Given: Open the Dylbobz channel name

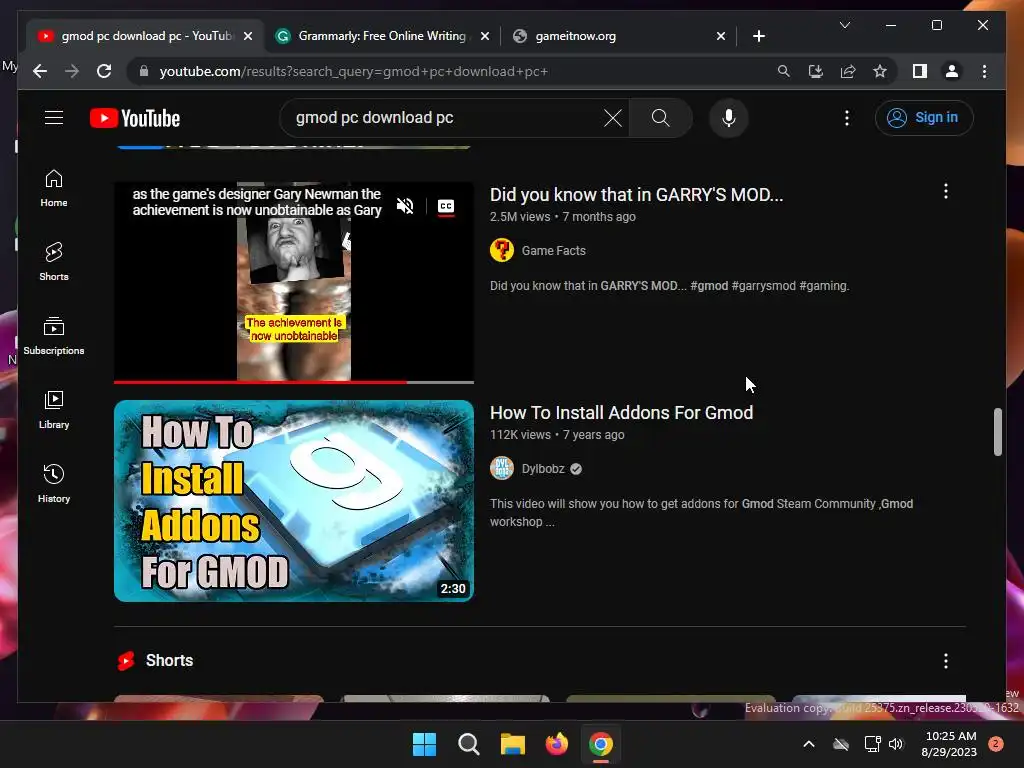Looking at the screenshot, I should coord(543,469).
